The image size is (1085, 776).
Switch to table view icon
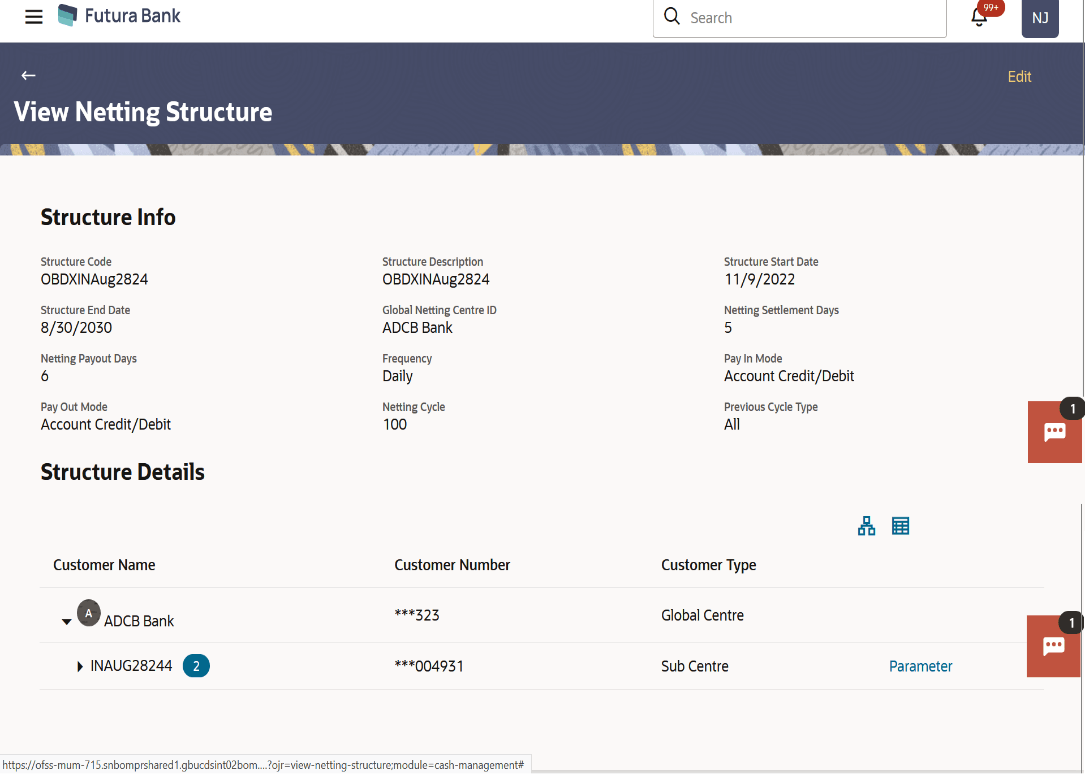(x=900, y=526)
